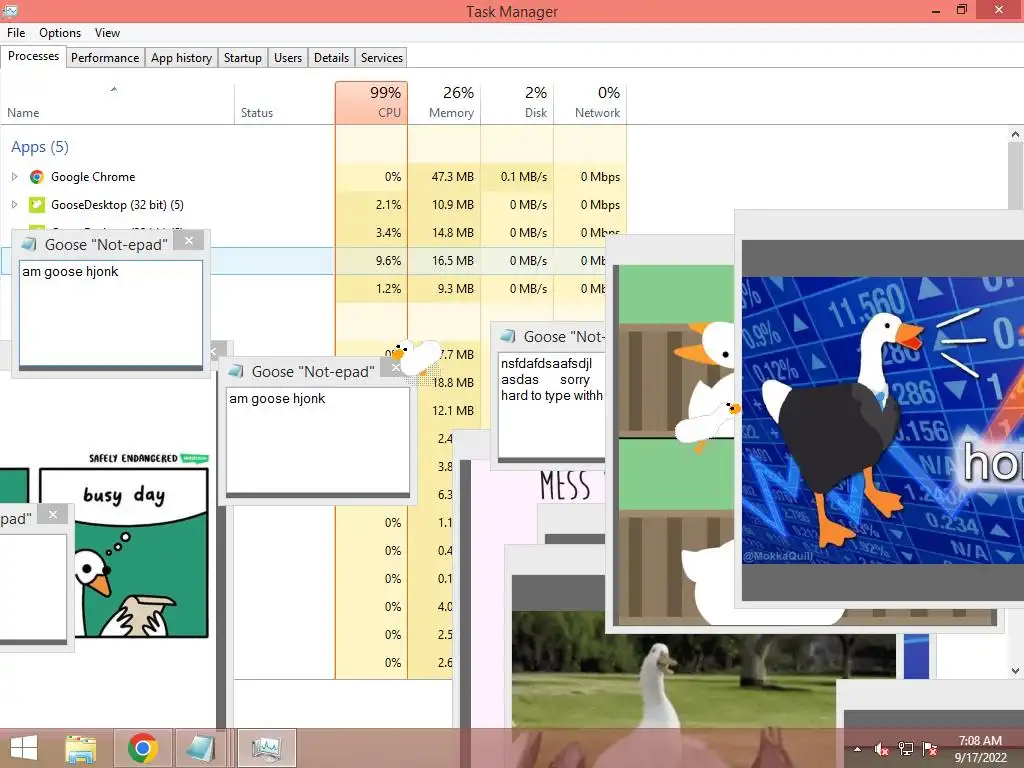Click notepad icon of 'nsfdafdsaafsdjl' Not-epad window
1024x768 pixels.
(x=507, y=336)
